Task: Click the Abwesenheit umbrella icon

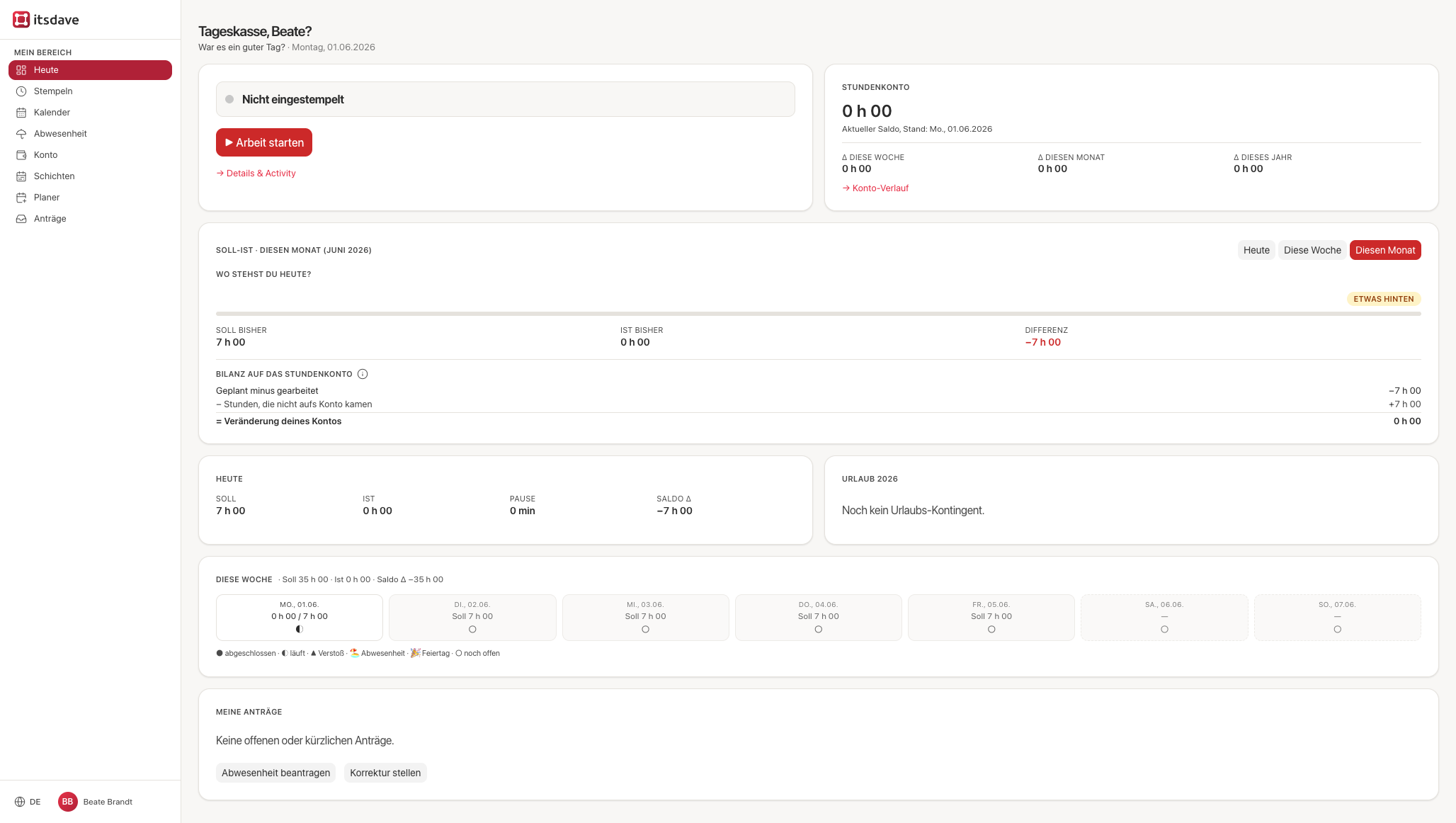Action: (x=21, y=134)
